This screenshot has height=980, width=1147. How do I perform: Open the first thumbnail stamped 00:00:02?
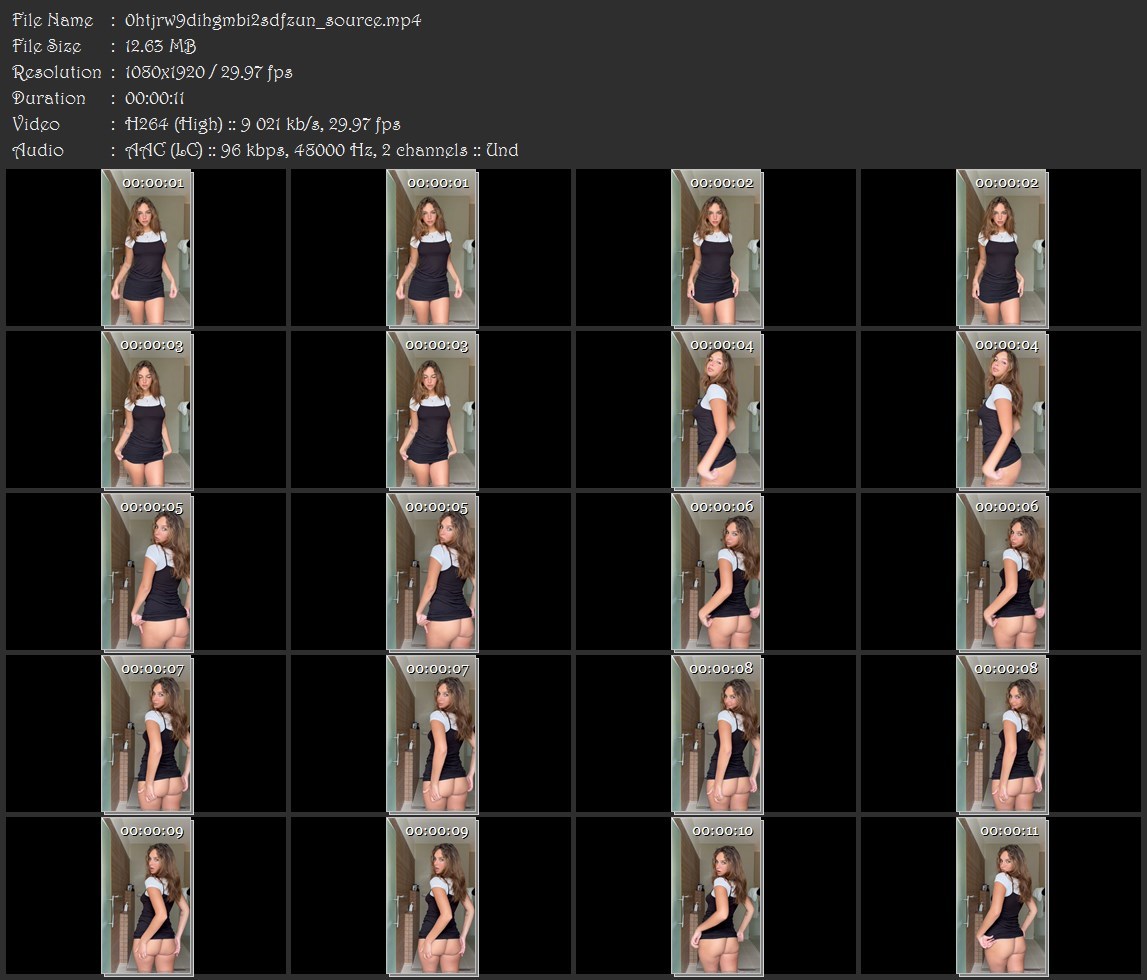(x=717, y=248)
